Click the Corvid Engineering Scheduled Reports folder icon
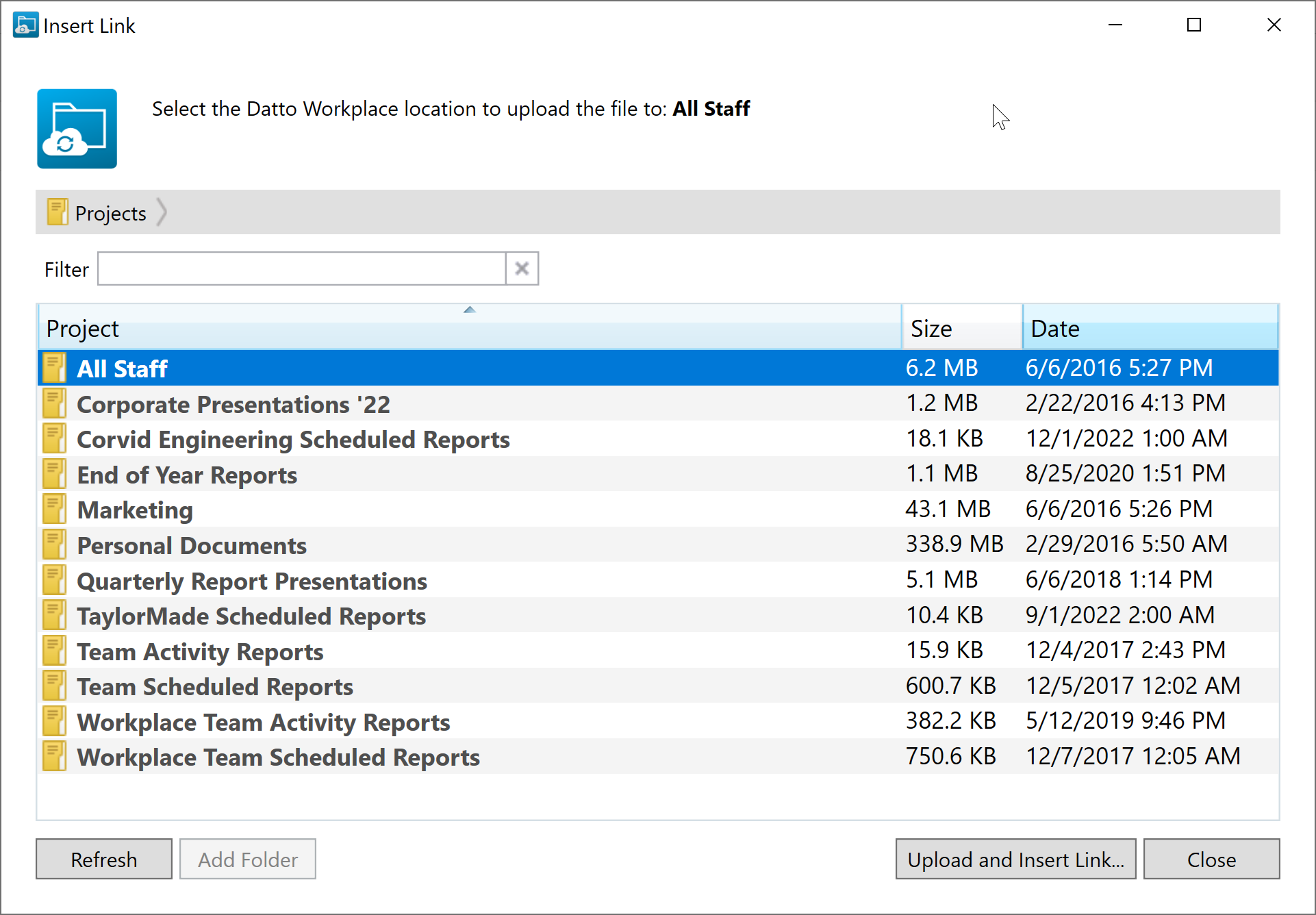 [54, 439]
